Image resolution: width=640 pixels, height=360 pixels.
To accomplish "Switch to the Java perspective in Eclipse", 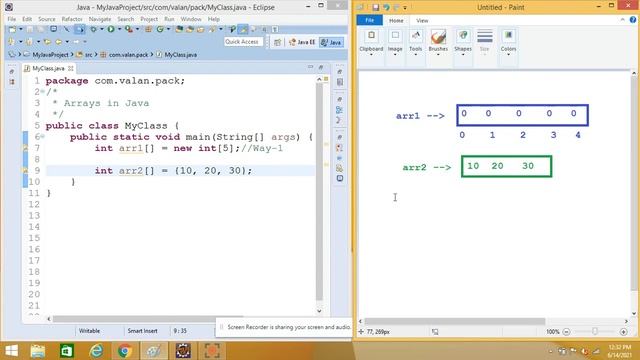I will tap(331, 42).
